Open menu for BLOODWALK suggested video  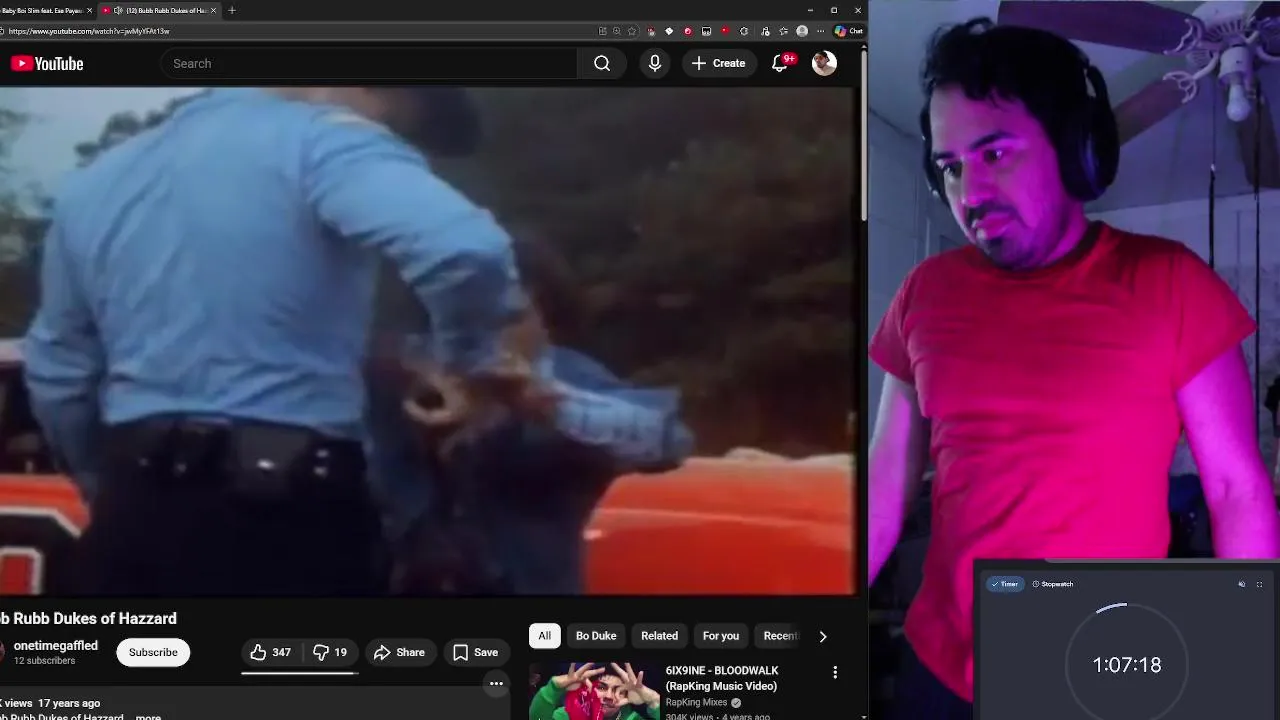point(835,673)
